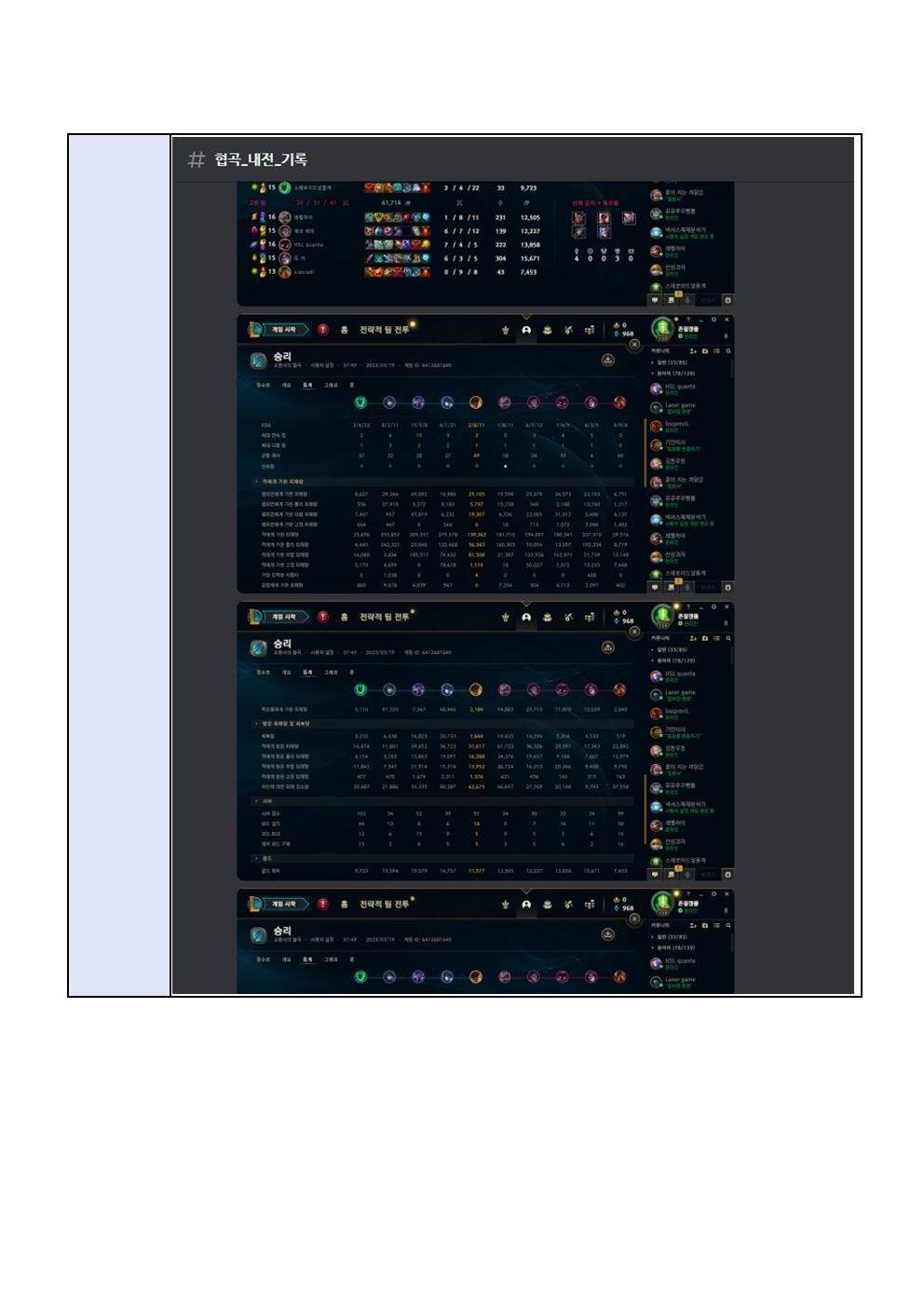Click add friend icon in the 시야 stats screenshot
This screenshot has height=1307, width=924.
(693, 638)
